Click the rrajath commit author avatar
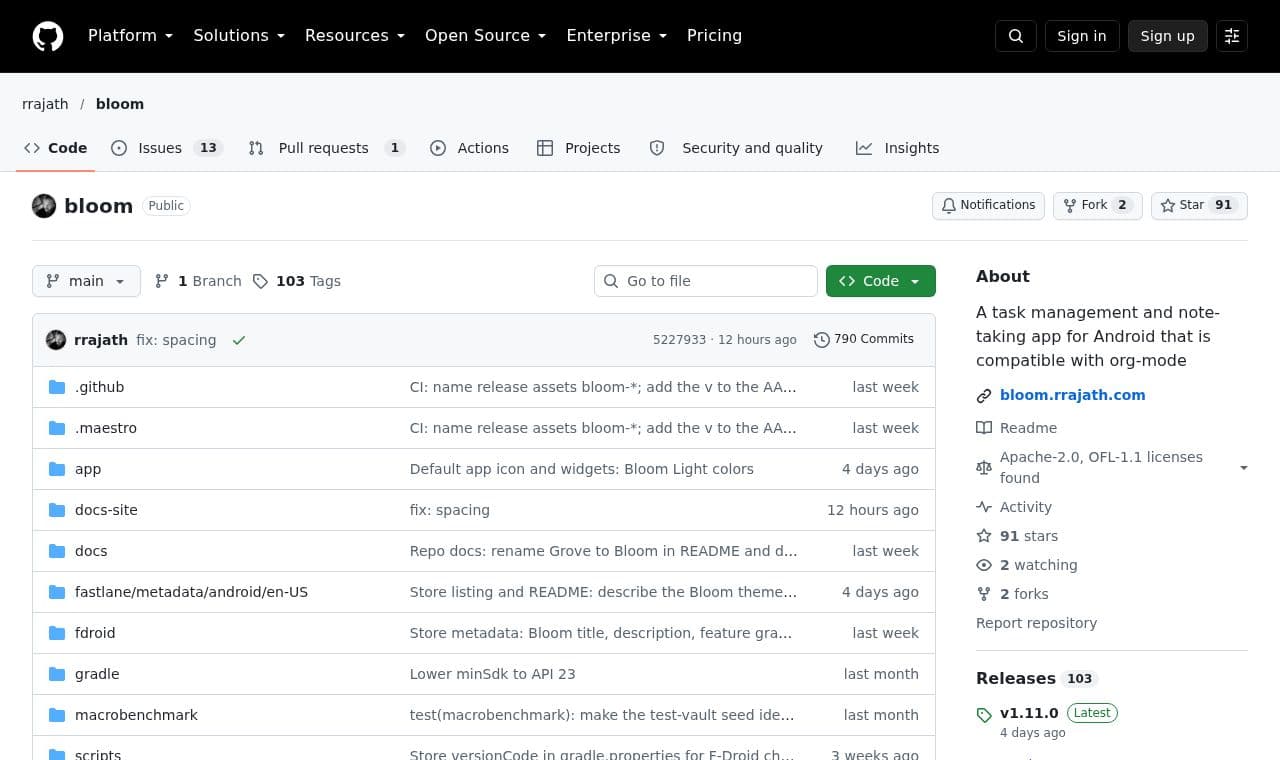1280x760 pixels. tap(56, 340)
